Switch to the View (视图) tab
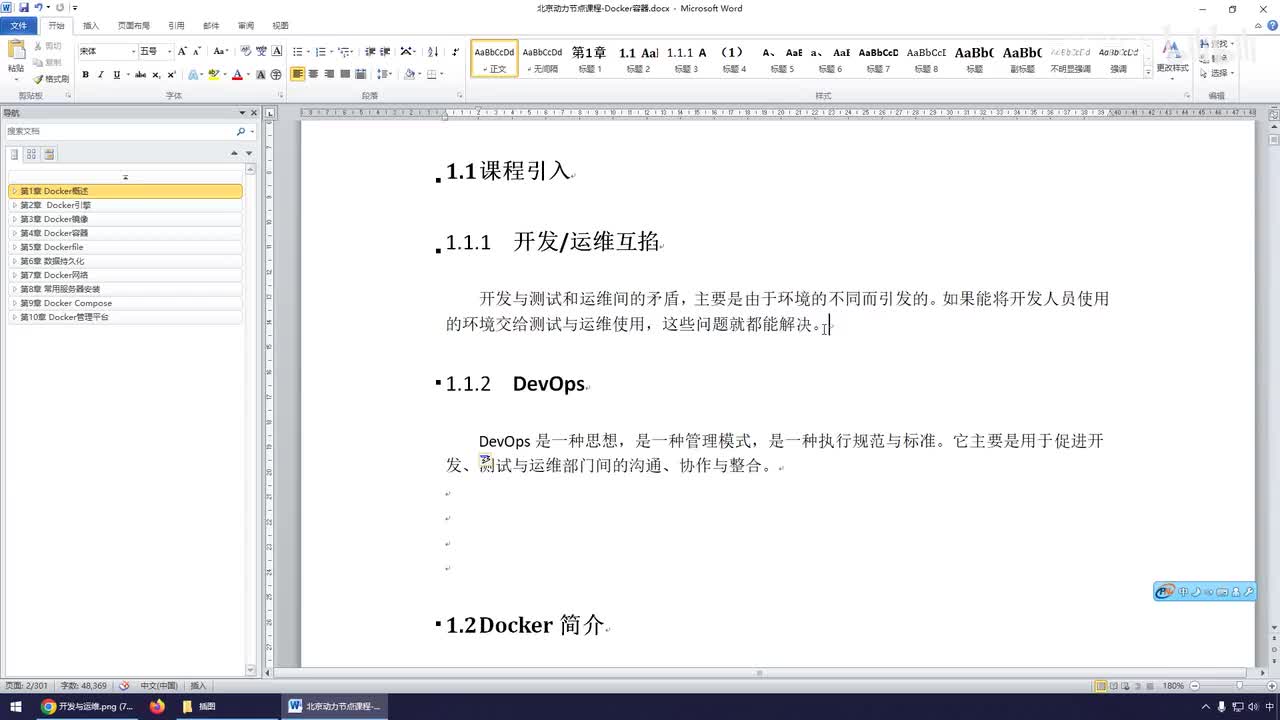Viewport: 1280px width, 720px height. [280, 25]
